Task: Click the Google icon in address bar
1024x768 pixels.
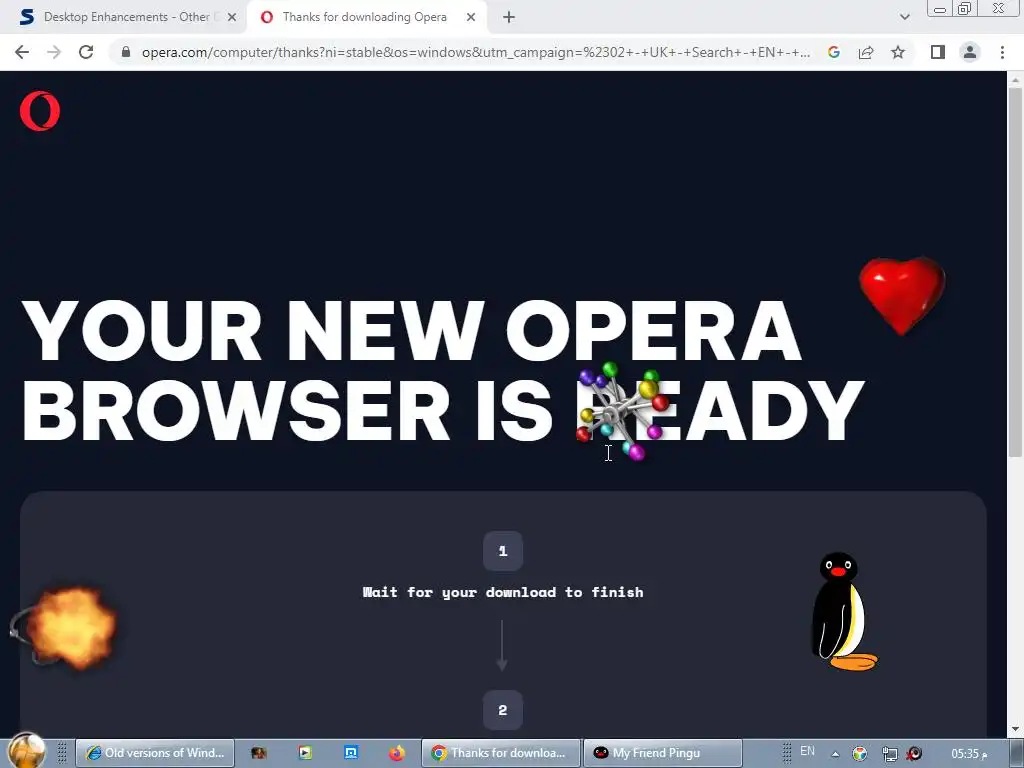Action: [x=834, y=52]
